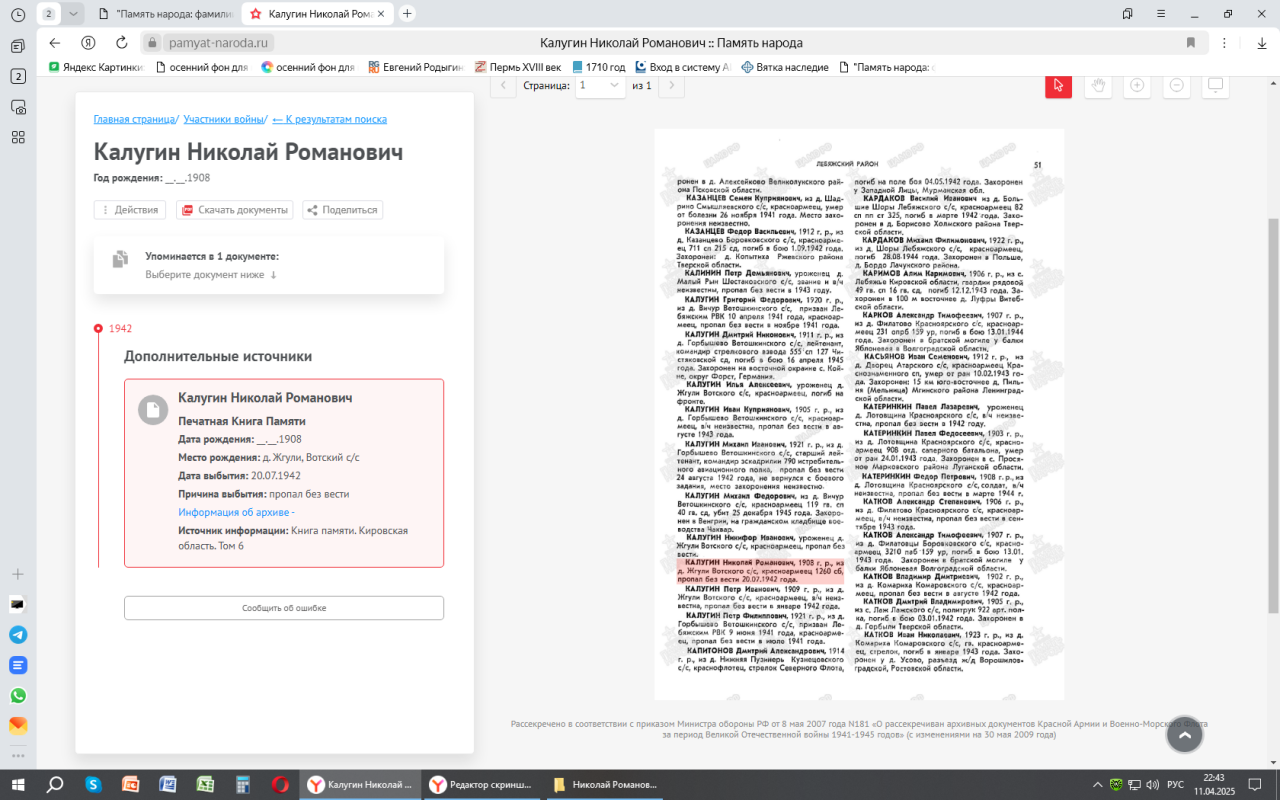Reload the current page
The image size is (1280, 800).
point(121,43)
